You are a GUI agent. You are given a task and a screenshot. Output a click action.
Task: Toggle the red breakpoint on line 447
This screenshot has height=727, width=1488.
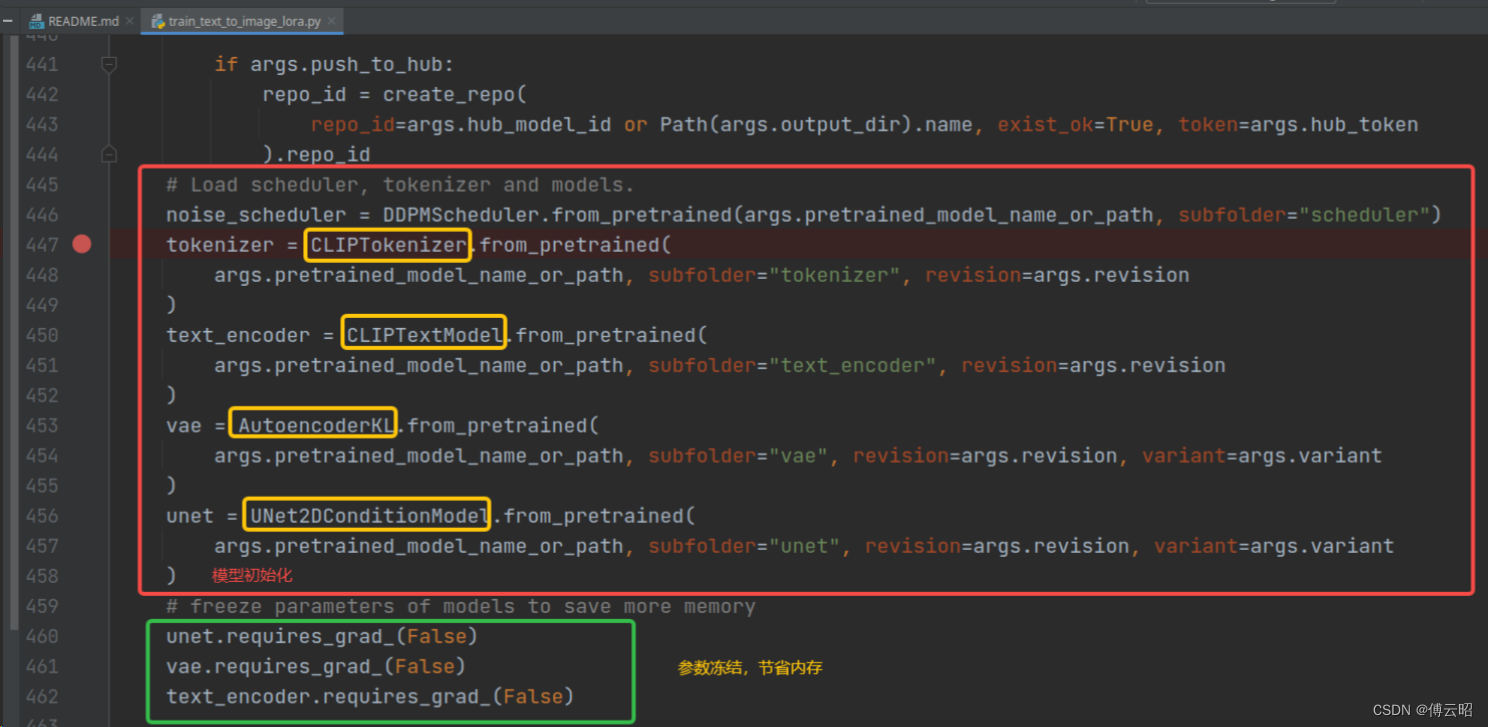point(81,244)
